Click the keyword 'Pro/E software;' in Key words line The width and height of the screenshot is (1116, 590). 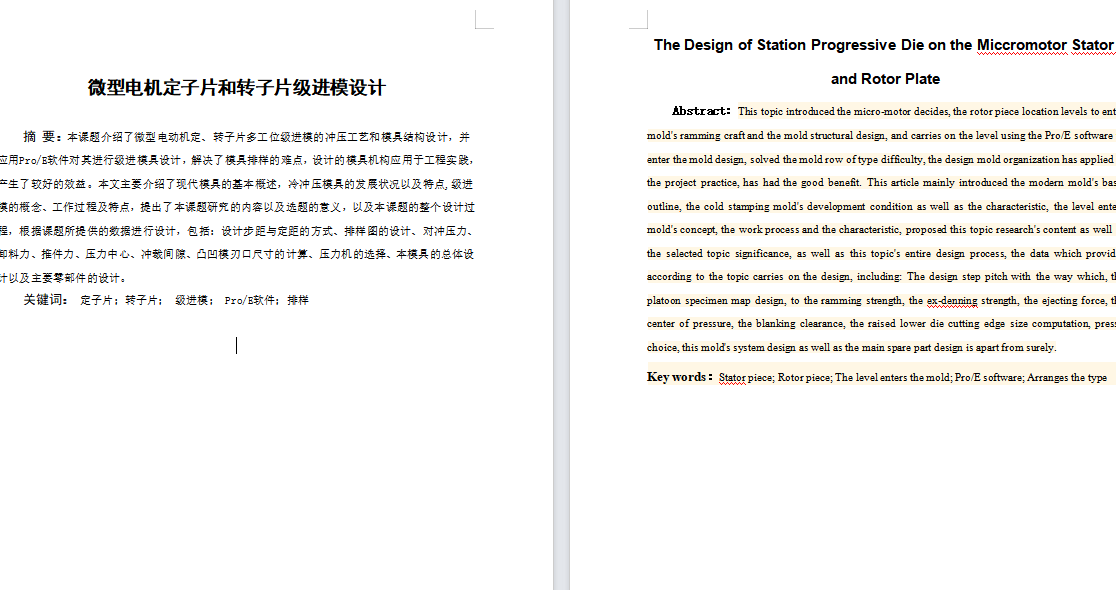989,378
